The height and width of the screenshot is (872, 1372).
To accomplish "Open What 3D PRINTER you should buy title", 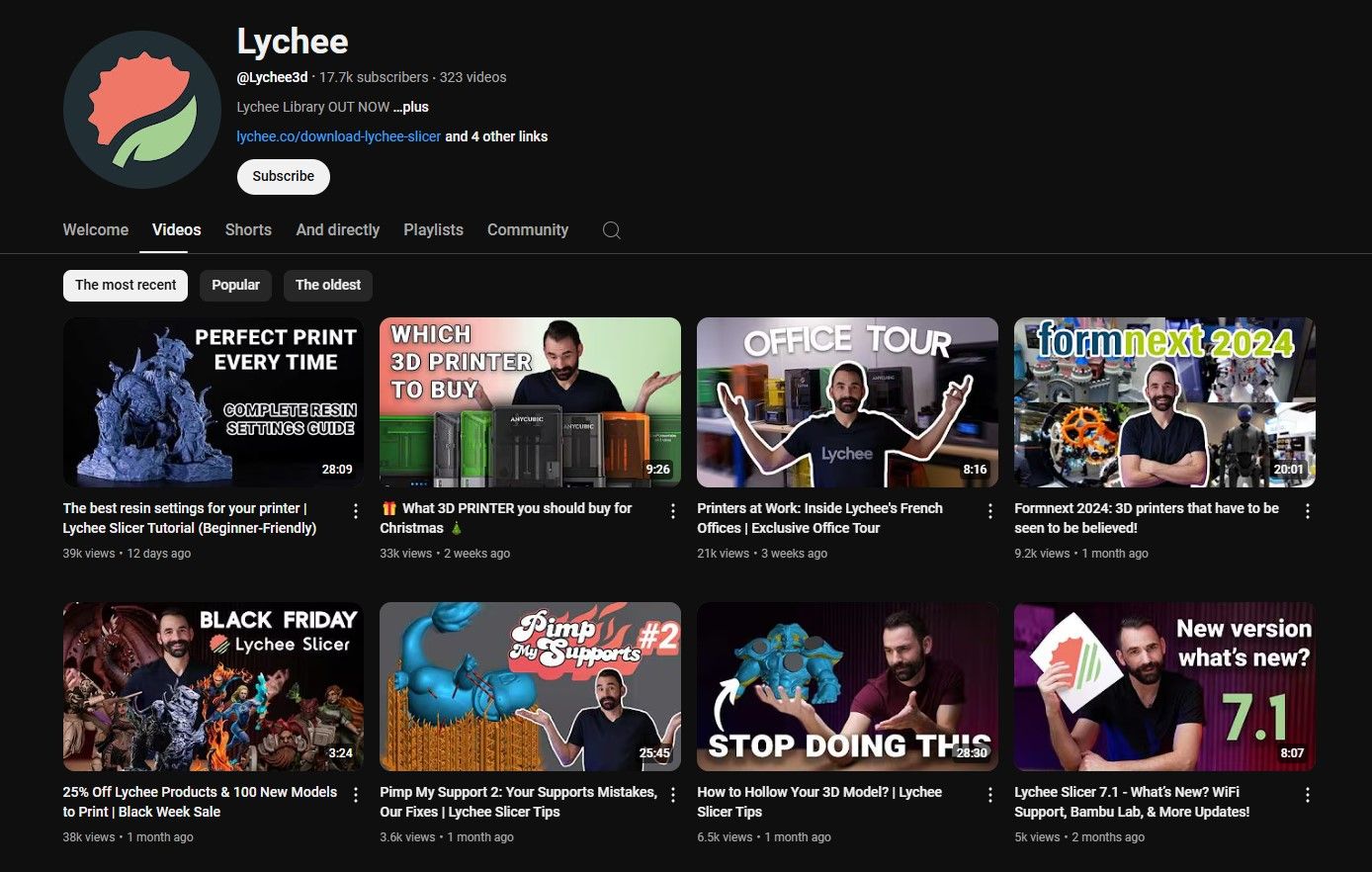I will click(x=506, y=518).
